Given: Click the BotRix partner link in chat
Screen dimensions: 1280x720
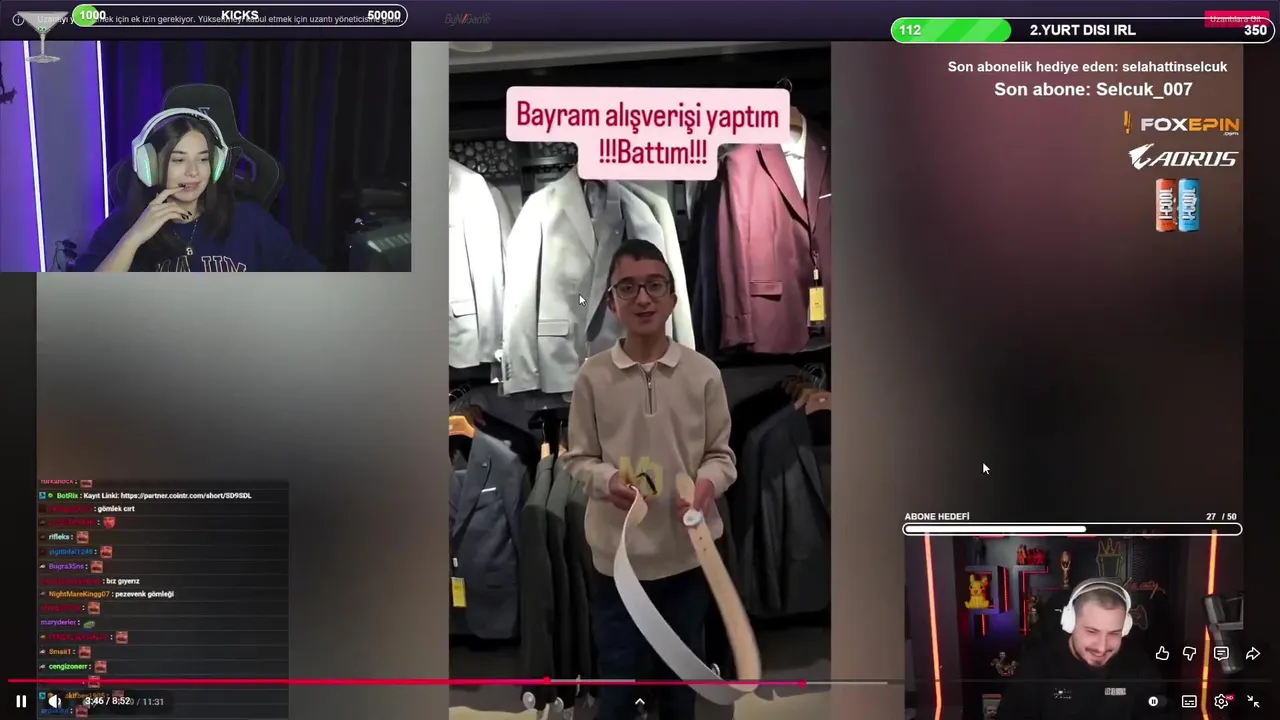Looking at the screenshot, I should pyautogui.click(x=185, y=495).
